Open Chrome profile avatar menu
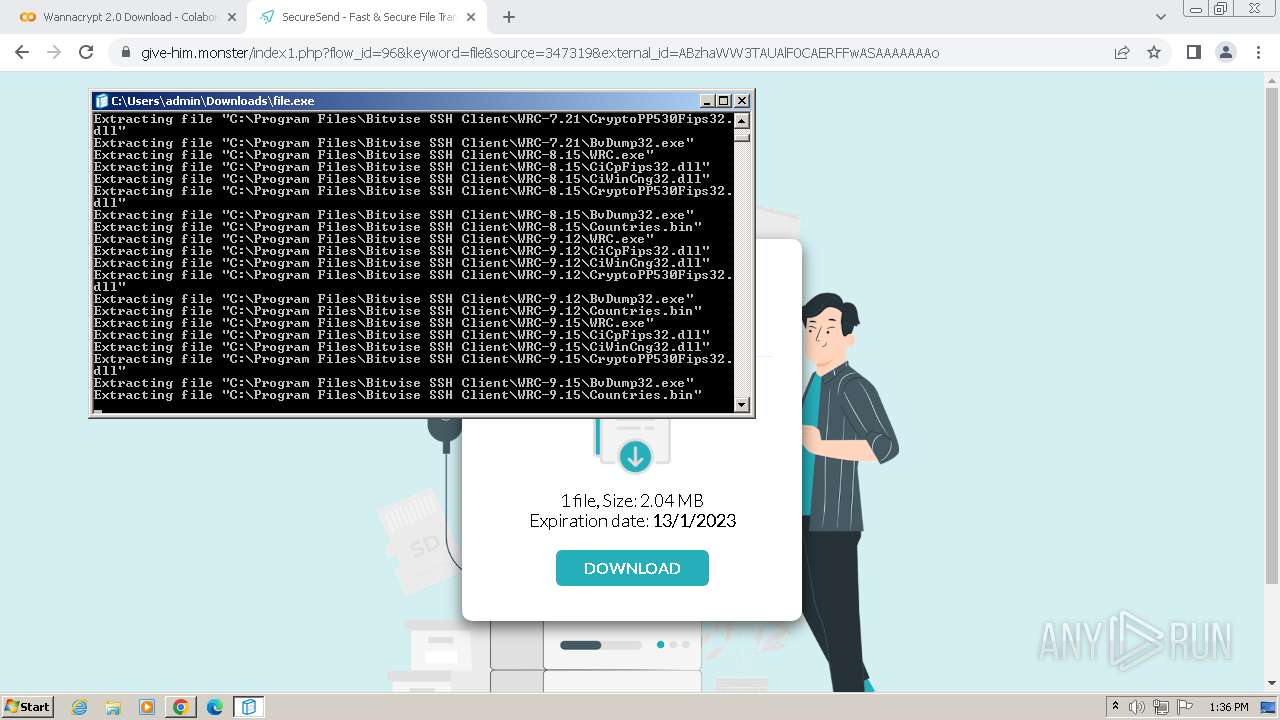Viewport: 1280px width, 720px height. 1225,52
